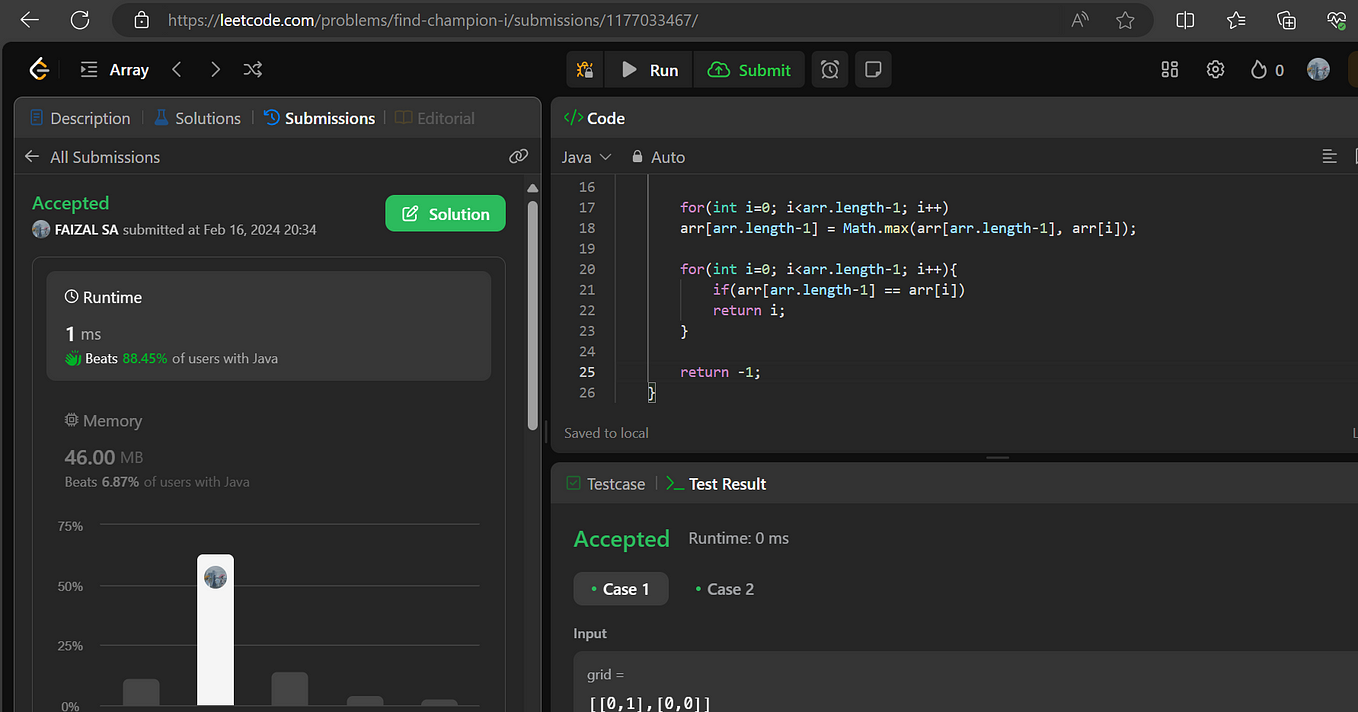Click the green Solution button
Image resolution: width=1358 pixels, height=712 pixels.
(445, 214)
